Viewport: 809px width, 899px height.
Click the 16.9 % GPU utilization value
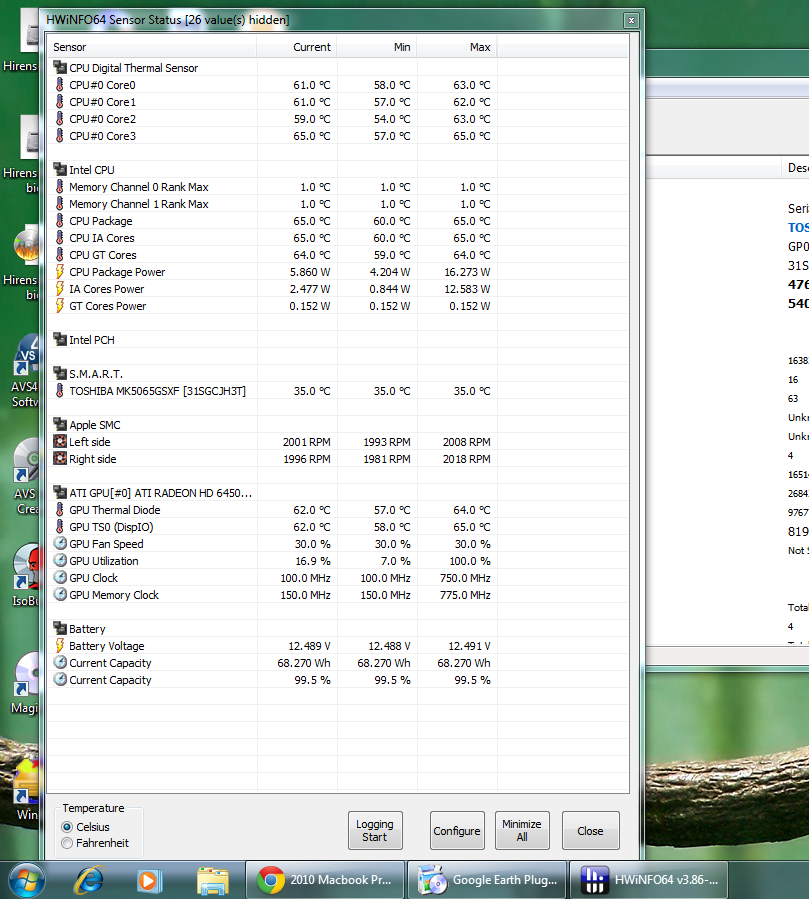coord(313,561)
